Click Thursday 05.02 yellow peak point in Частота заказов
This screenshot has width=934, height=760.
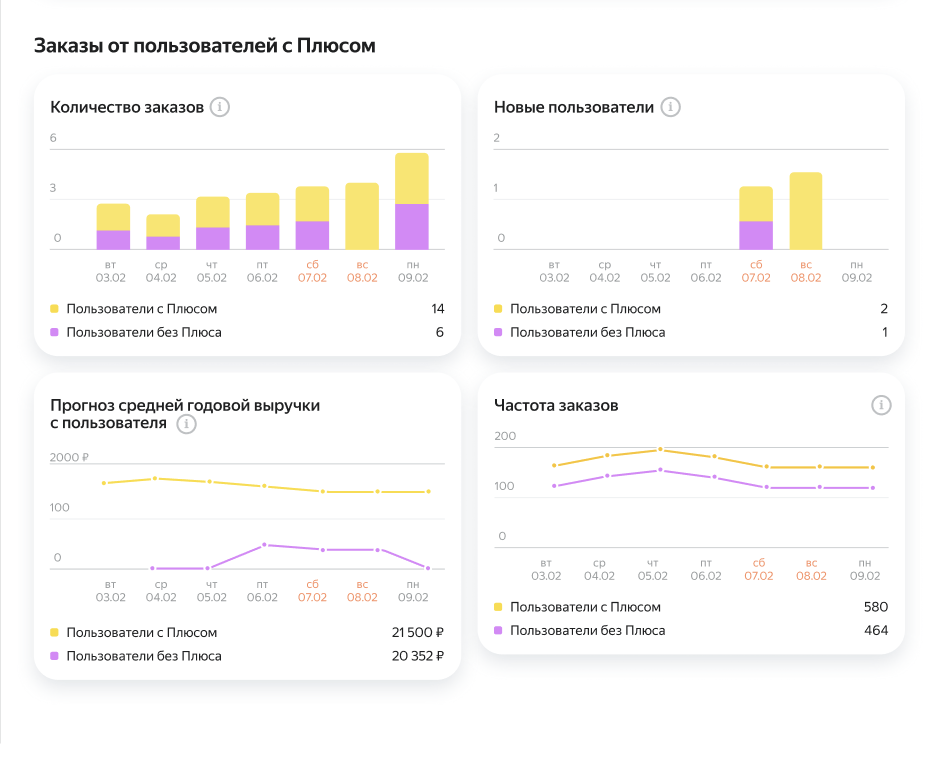659,449
